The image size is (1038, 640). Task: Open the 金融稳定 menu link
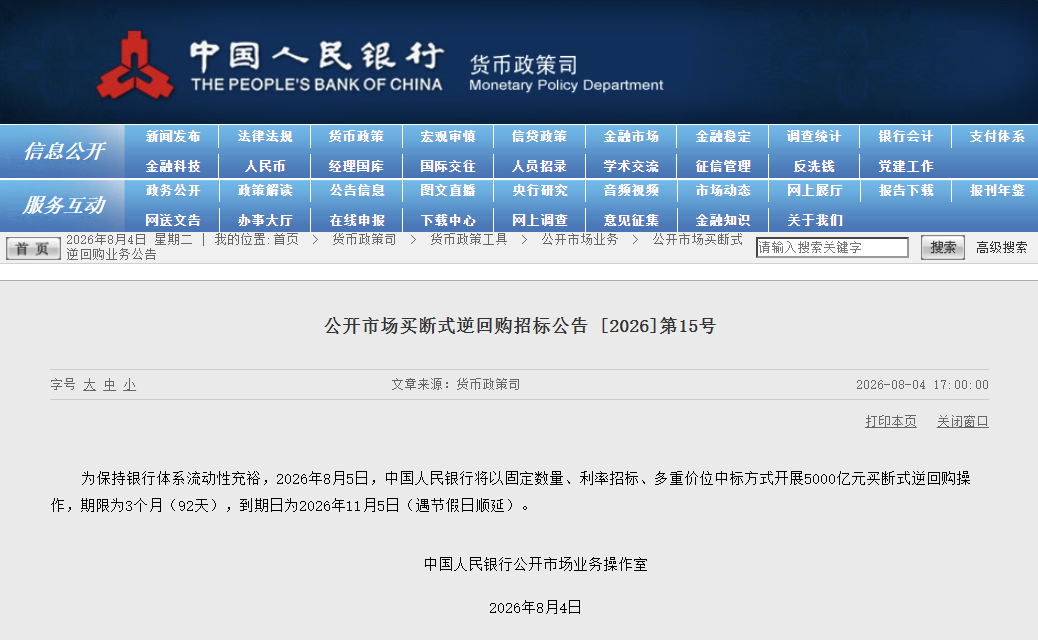coord(723,136)
